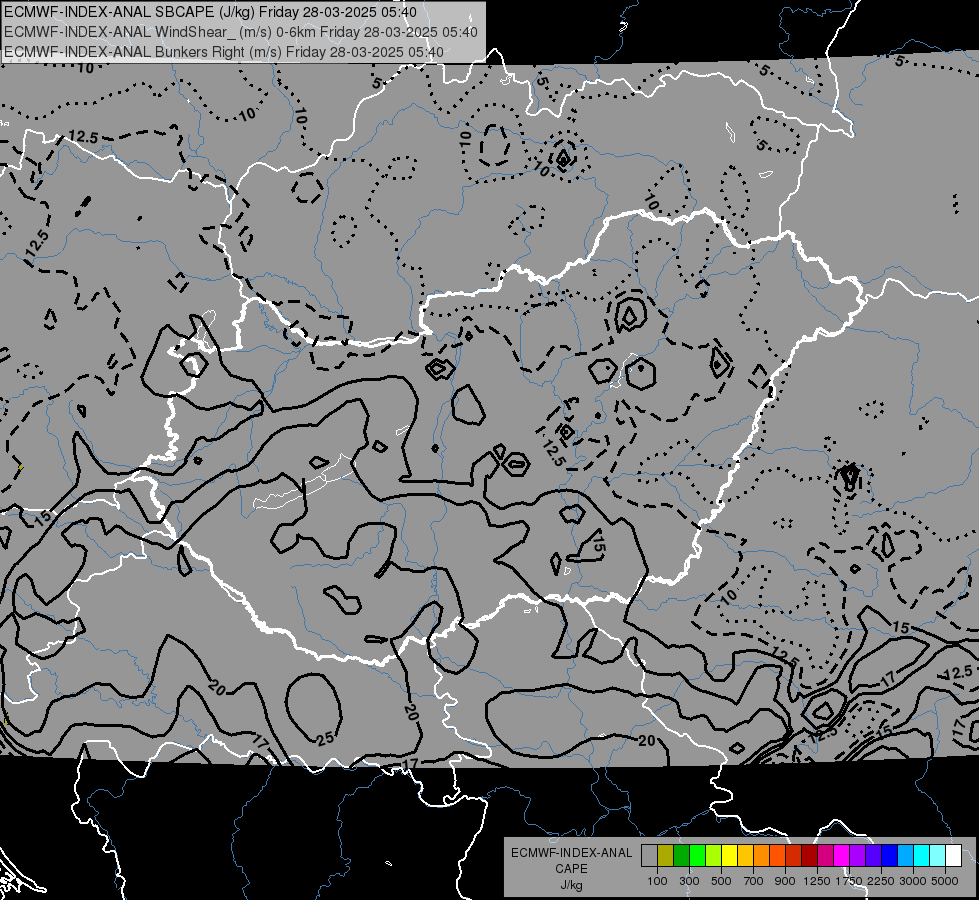Pick the pure blue legend swatch

point(889,856)
